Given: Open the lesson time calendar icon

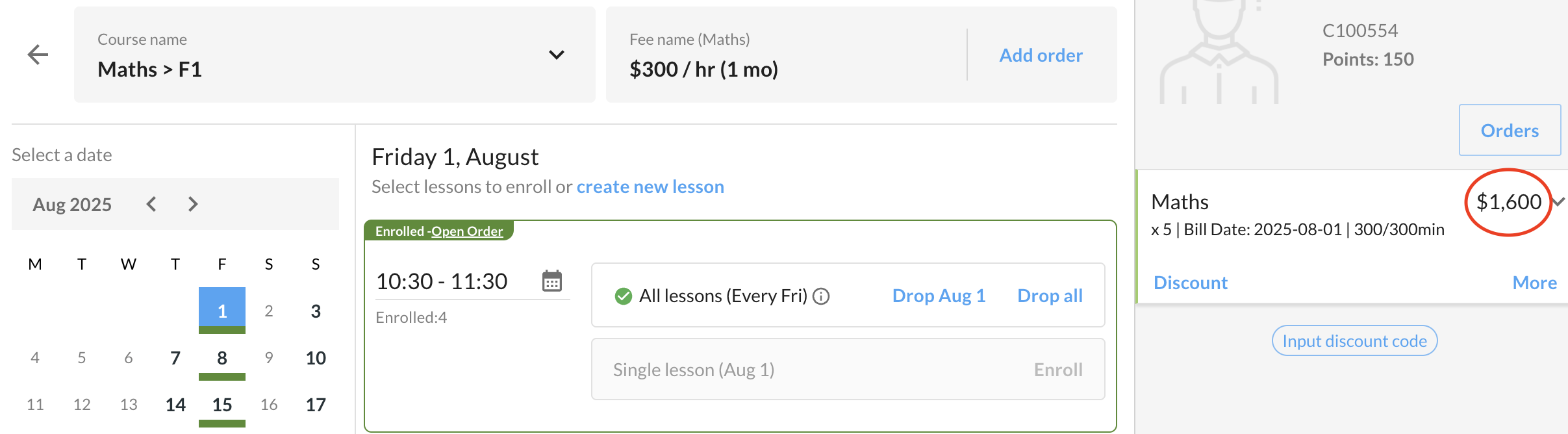Looking at the screenshot, I should pyautogui.click(x=552, y=281).
